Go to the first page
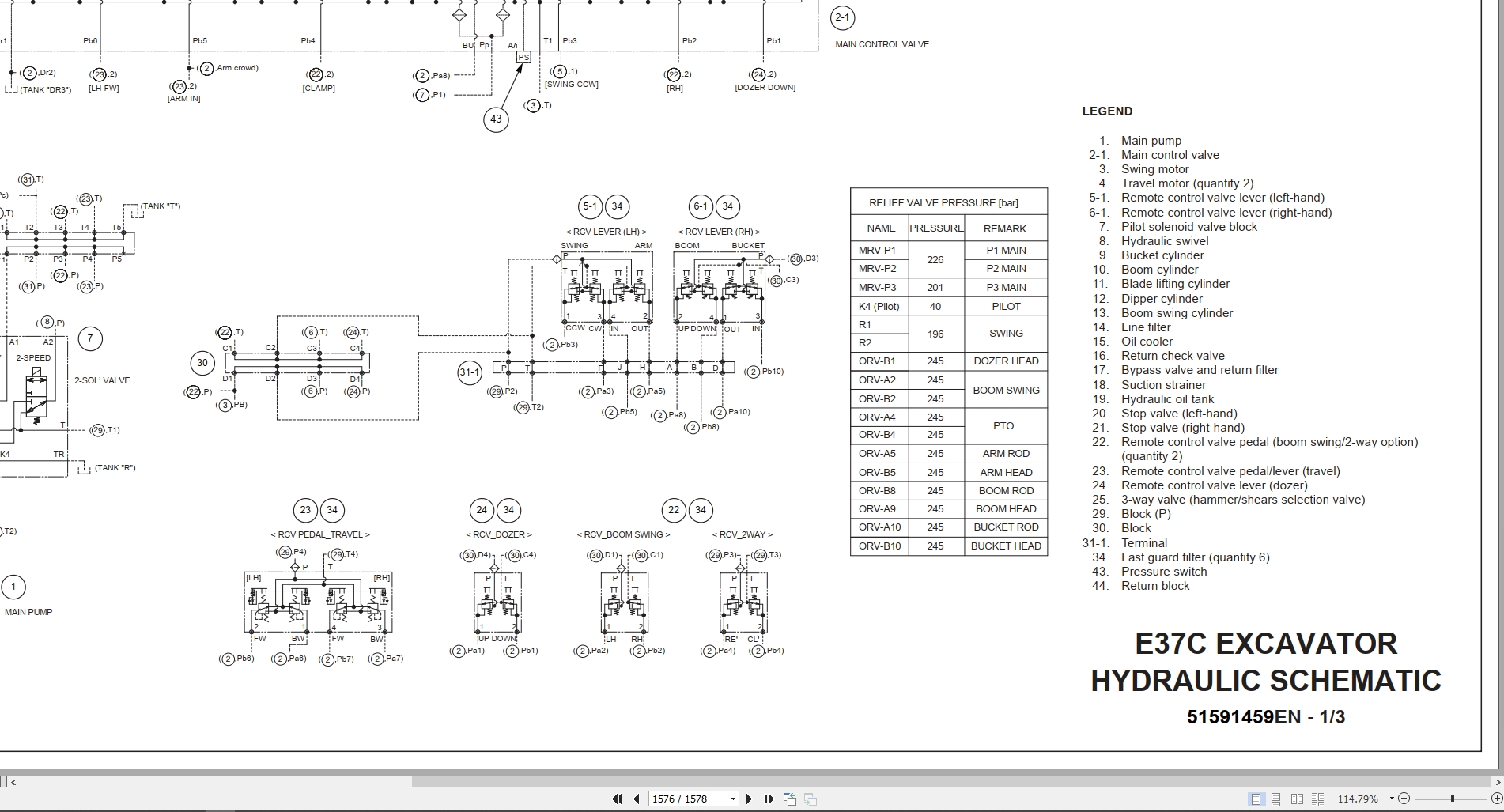Image resolution: width=1504 pixels, height=812 pixels. pos(617,799)
